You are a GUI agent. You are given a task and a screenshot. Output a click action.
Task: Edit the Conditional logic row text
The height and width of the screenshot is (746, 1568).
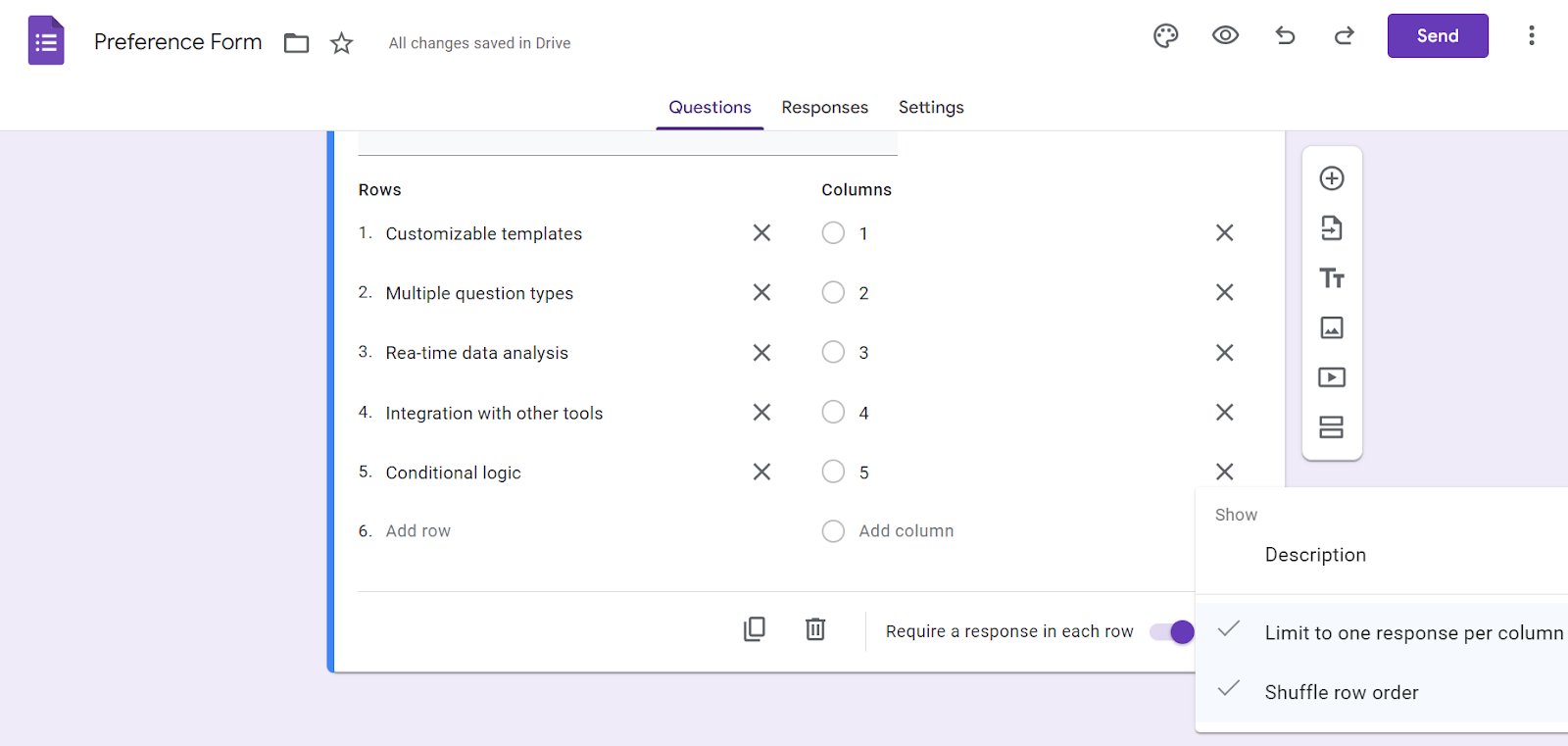[x=453, y=473]
